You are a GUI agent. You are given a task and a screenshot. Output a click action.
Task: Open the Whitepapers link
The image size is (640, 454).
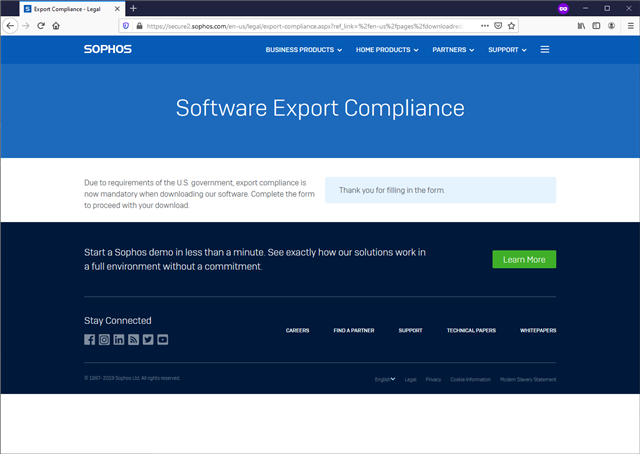[x=538, y=330]
